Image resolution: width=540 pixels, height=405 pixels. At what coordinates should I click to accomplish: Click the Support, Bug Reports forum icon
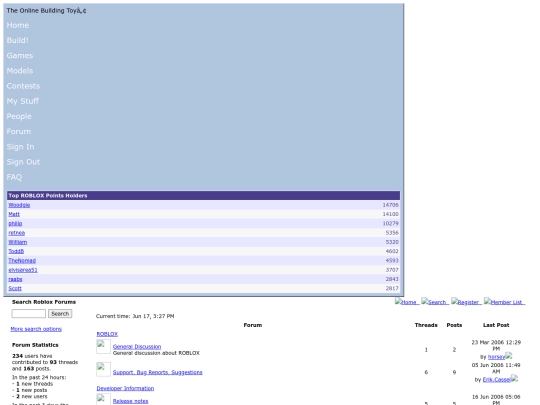click(103, 370)
